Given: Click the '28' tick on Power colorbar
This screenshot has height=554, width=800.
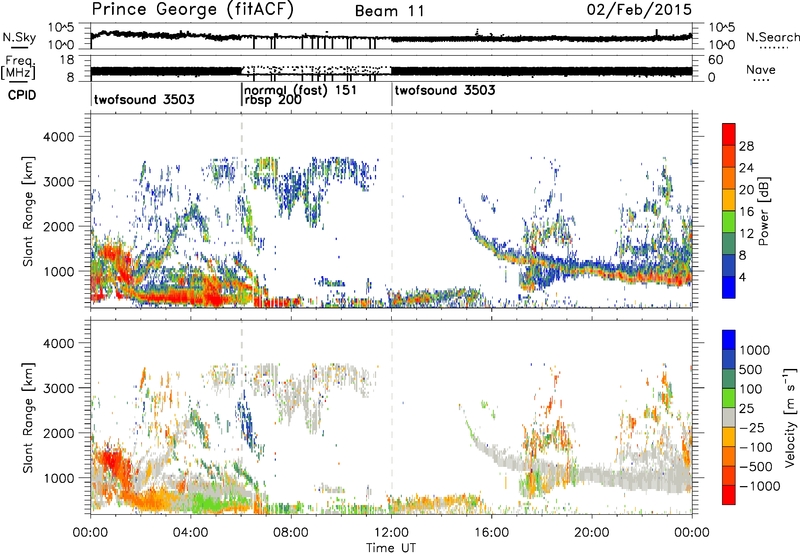Looking at the screenshot, I should (746, 146).
